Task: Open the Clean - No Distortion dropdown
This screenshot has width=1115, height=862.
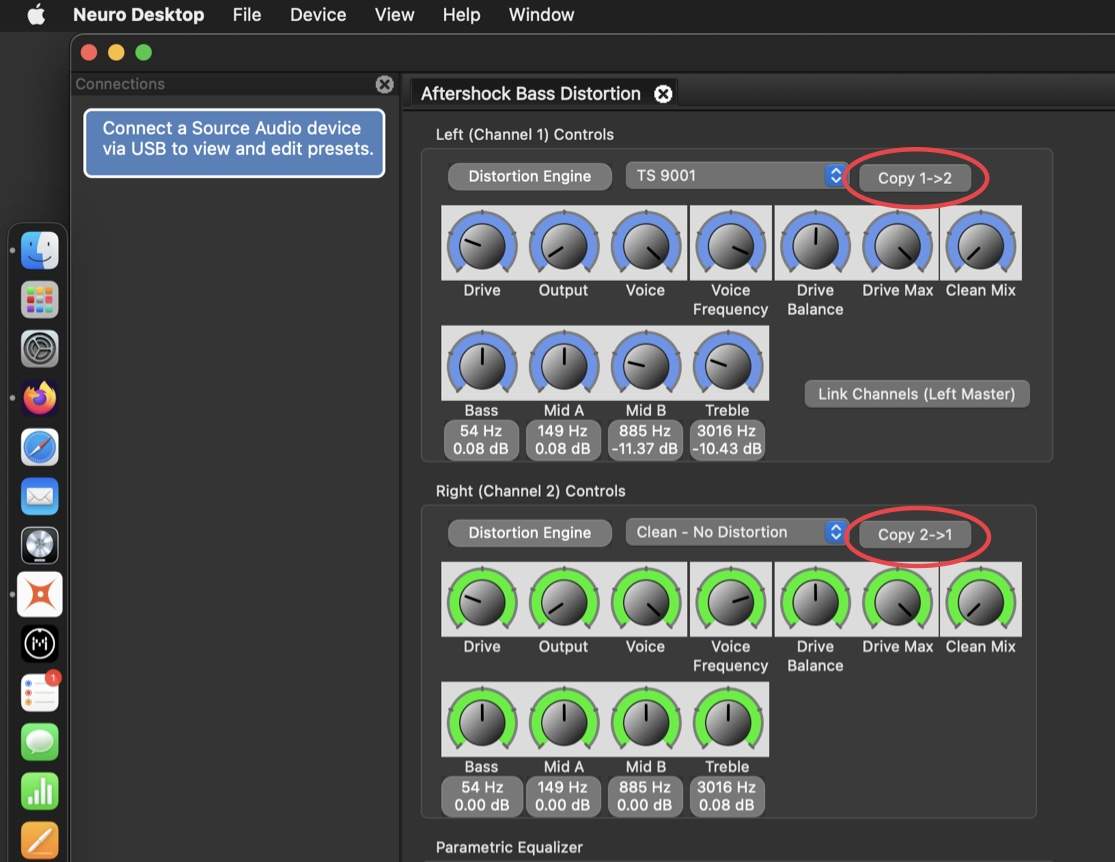Action: pyautogui.click(x=735, y=532)
